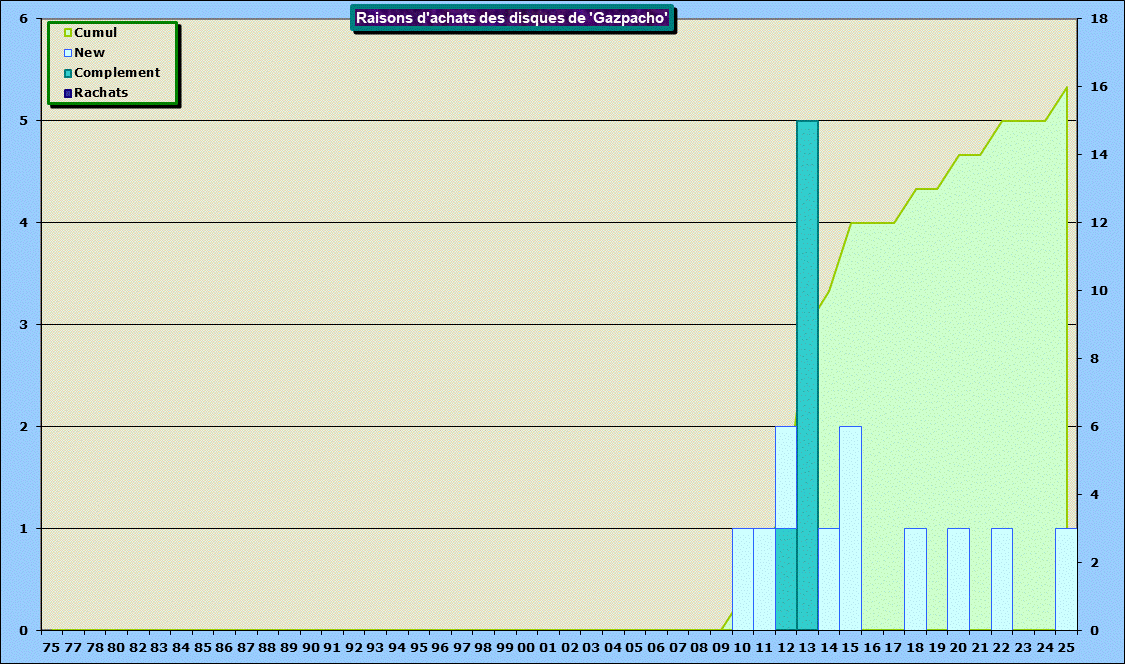Click the '75' label on the x-axis

point(52,648)
